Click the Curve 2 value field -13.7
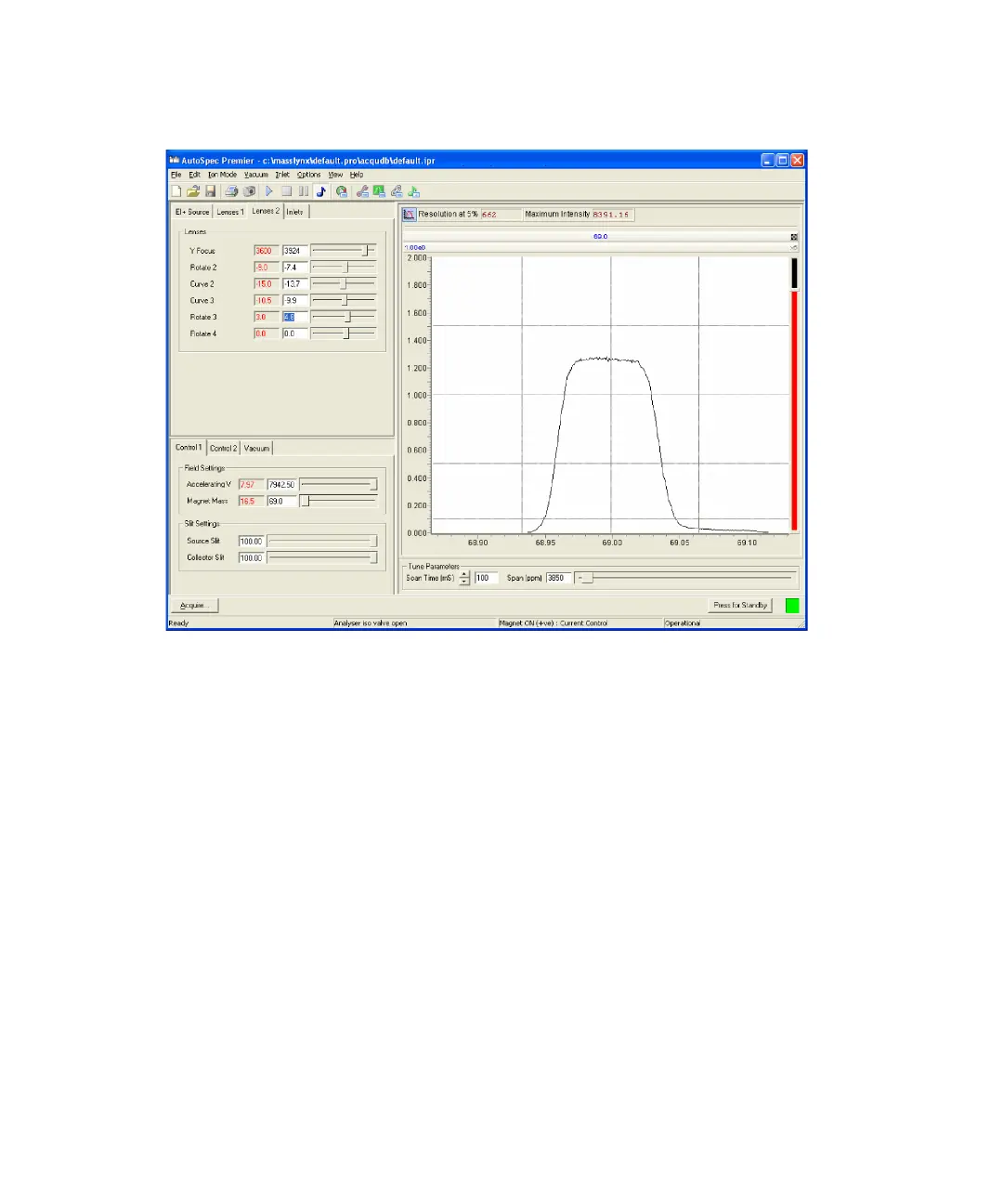 tap(294, 284)
